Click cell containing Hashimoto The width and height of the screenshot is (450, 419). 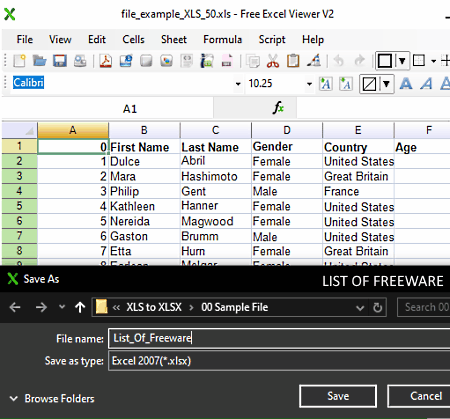(215, 176)
